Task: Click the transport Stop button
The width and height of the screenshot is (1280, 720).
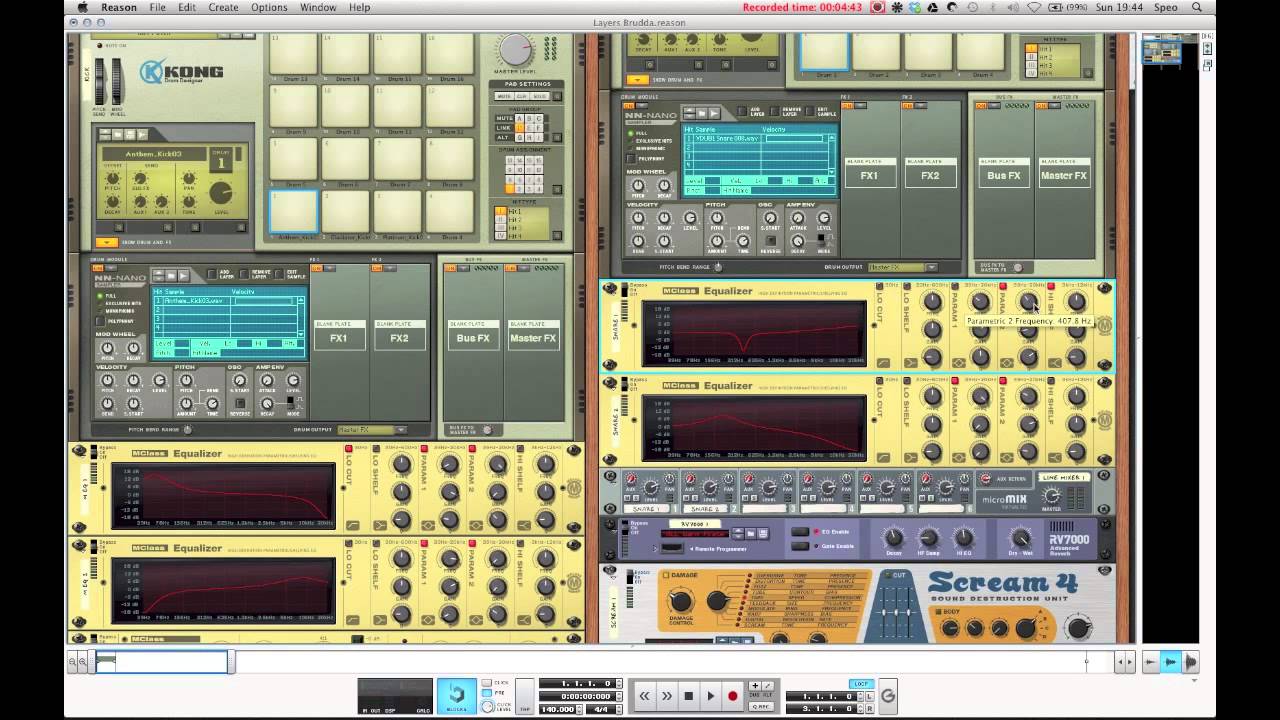Action: 689,696
